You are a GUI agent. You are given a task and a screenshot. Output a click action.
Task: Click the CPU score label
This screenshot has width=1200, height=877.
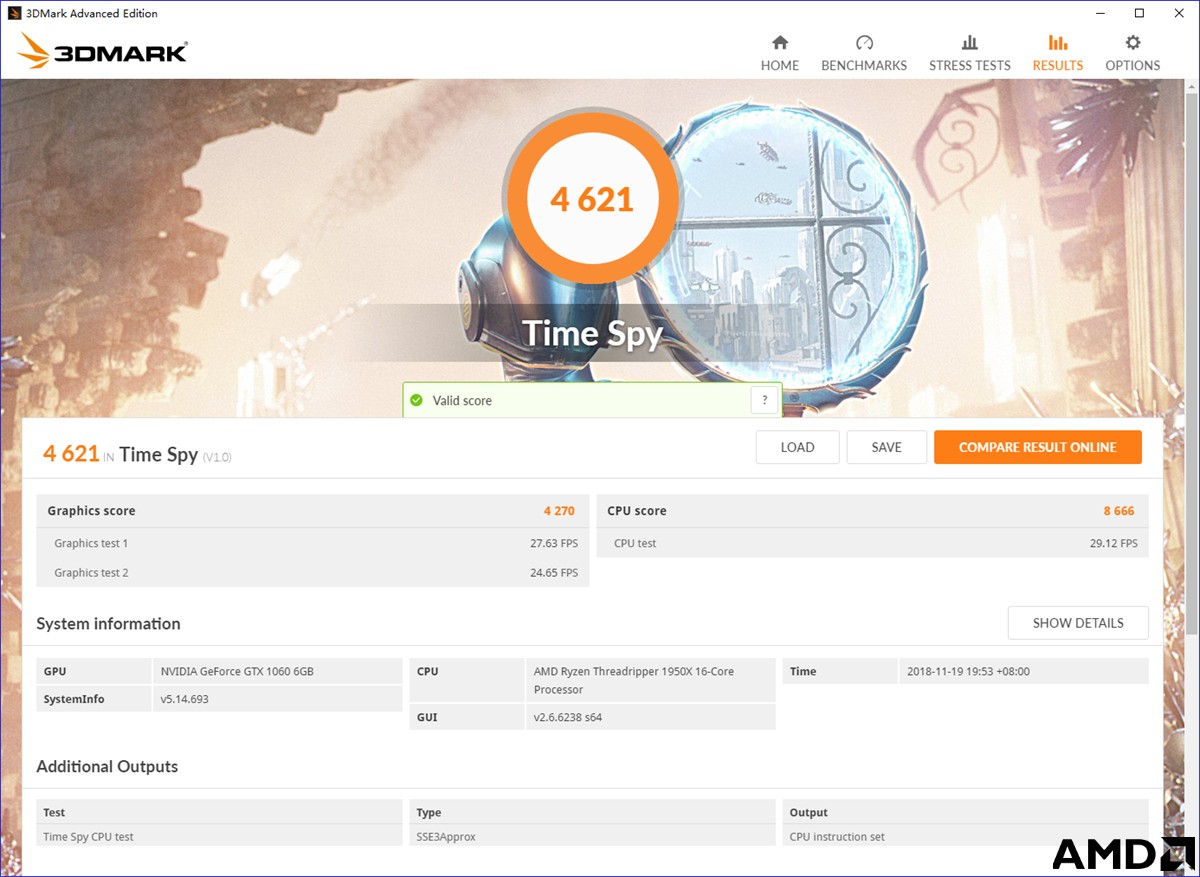[x=637, y=511]
